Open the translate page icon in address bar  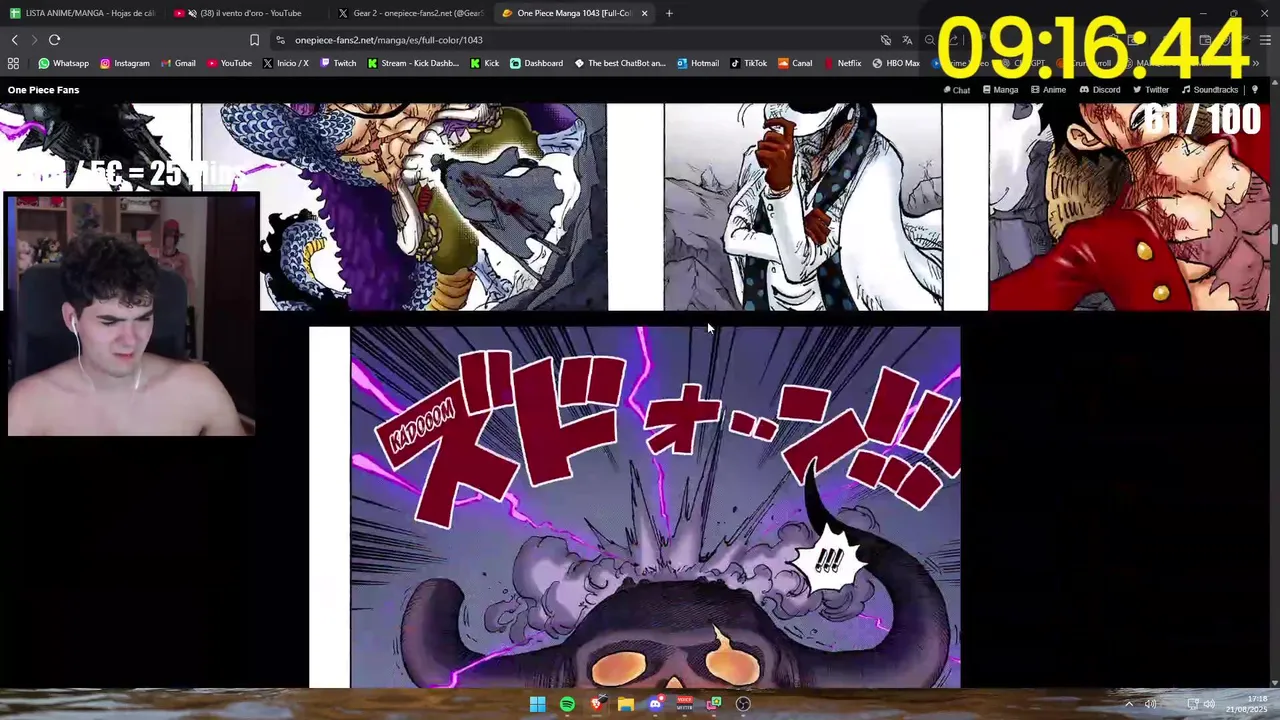(x=907, y=40)
